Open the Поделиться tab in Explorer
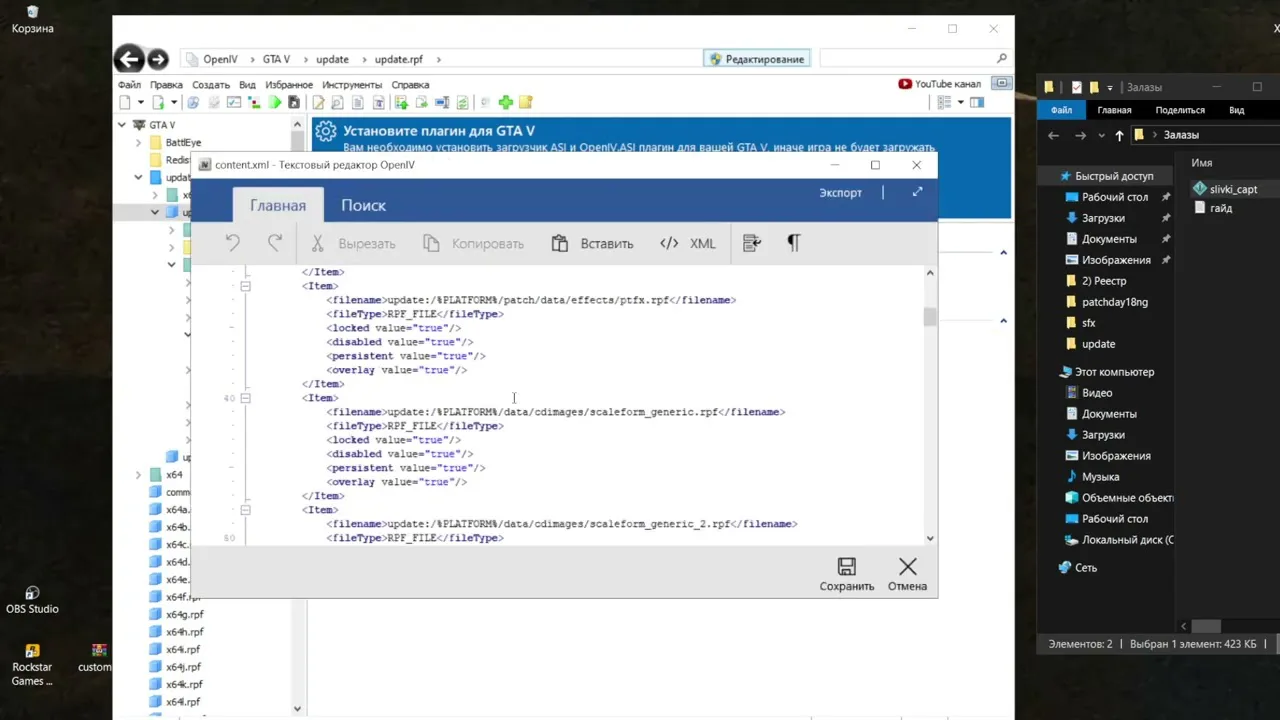Image resolution: width=1280 pixels, height=720 pixels. pyautogui.click(x=1180, y=110)
